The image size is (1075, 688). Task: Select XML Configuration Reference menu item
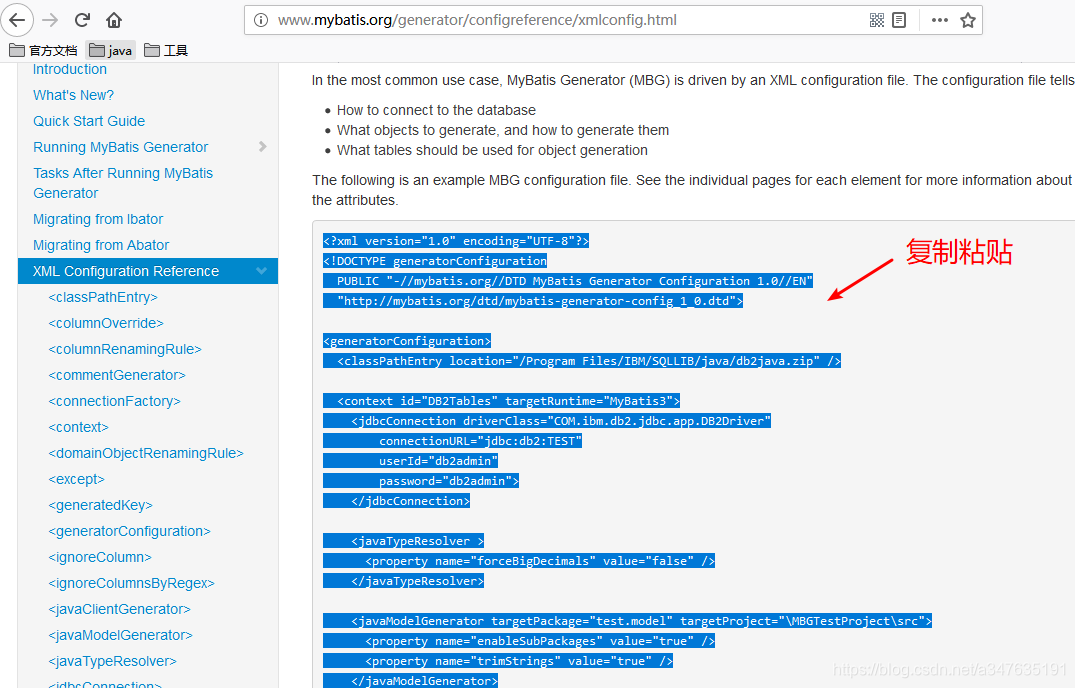(147, 271)
